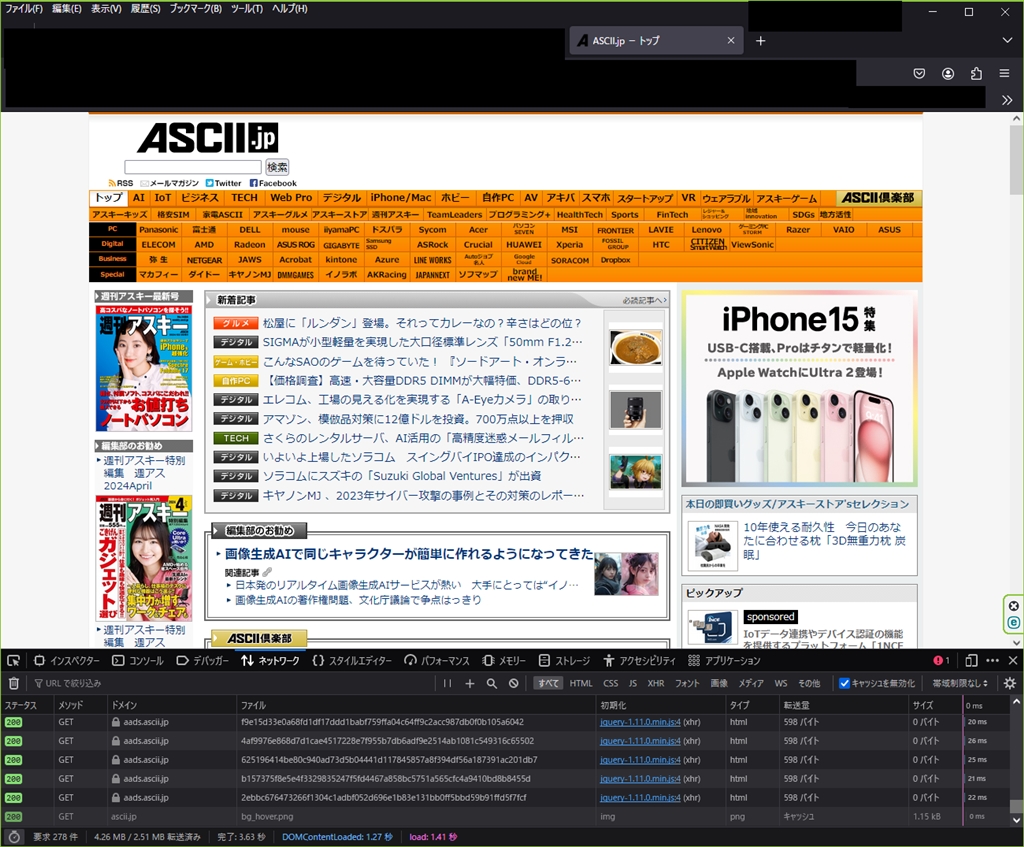The width and height of the screenshot is (1024, 847).
Task: Click the error count badge in DevTools
Action: pyautogui.click(x=942, y=661)
